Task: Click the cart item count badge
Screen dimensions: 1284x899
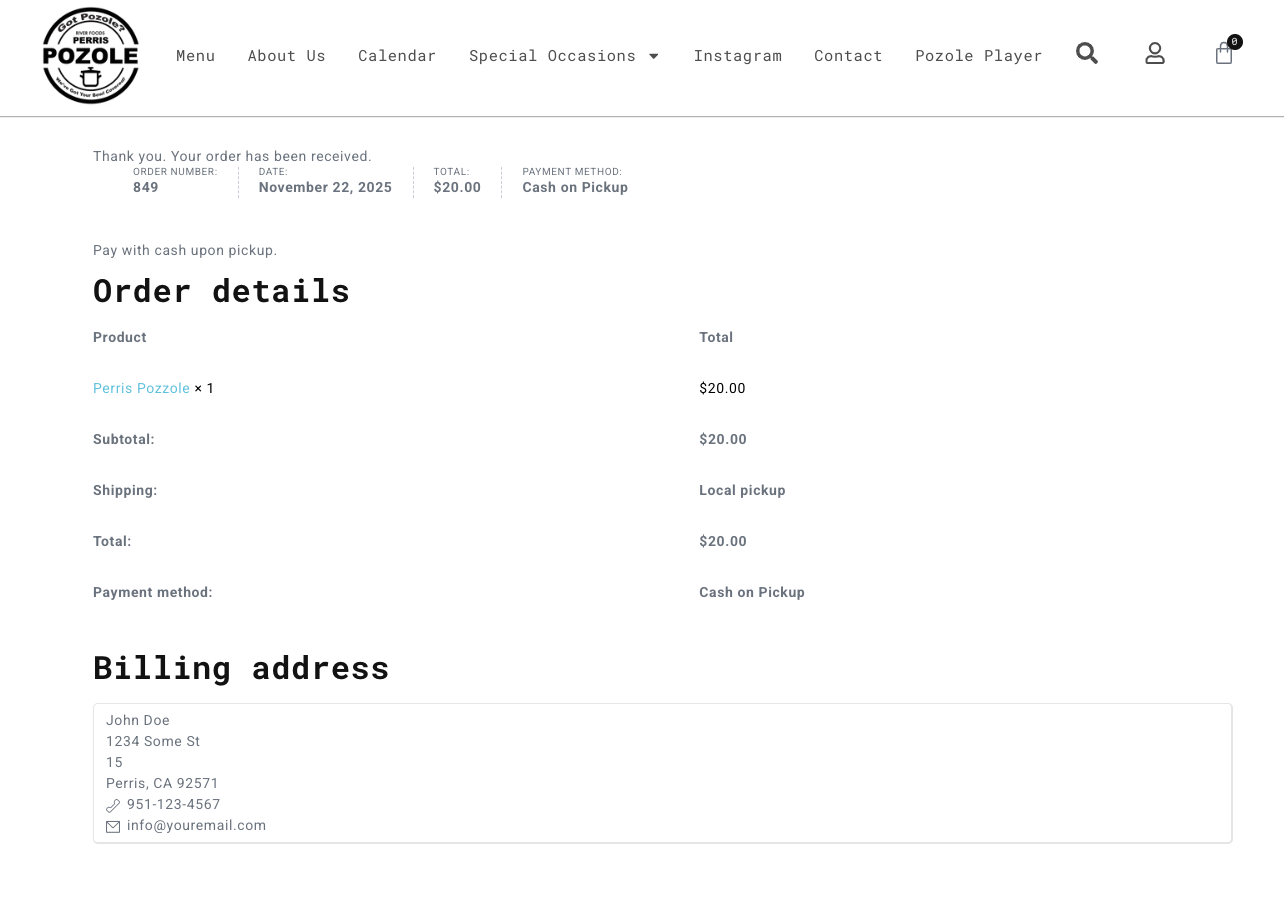Action: click(x=1235, y=42)
